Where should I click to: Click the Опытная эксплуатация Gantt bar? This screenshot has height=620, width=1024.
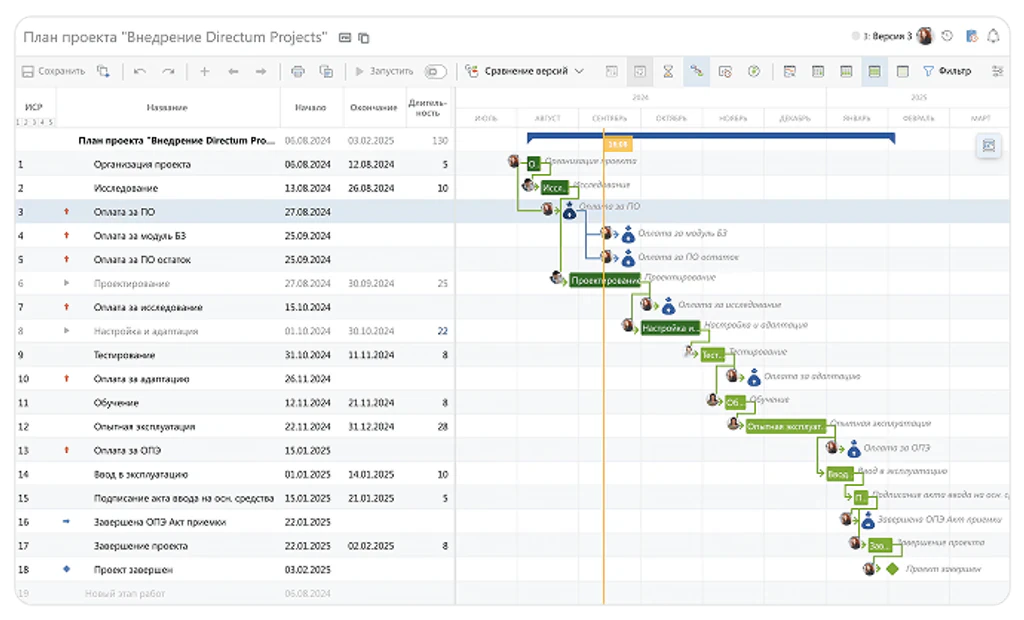click(786, 427)
